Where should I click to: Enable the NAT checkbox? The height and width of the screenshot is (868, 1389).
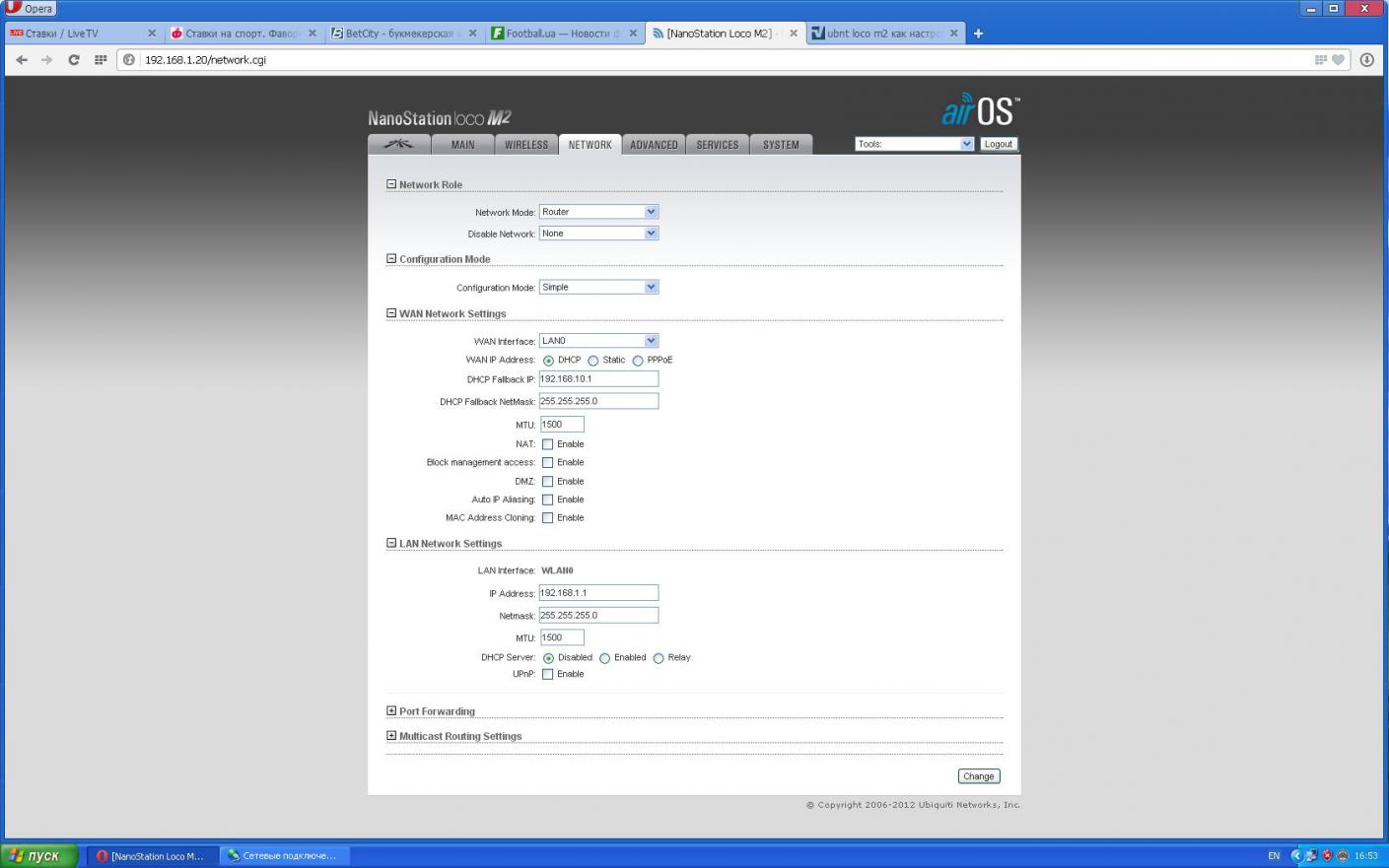(x=547, y=444)
